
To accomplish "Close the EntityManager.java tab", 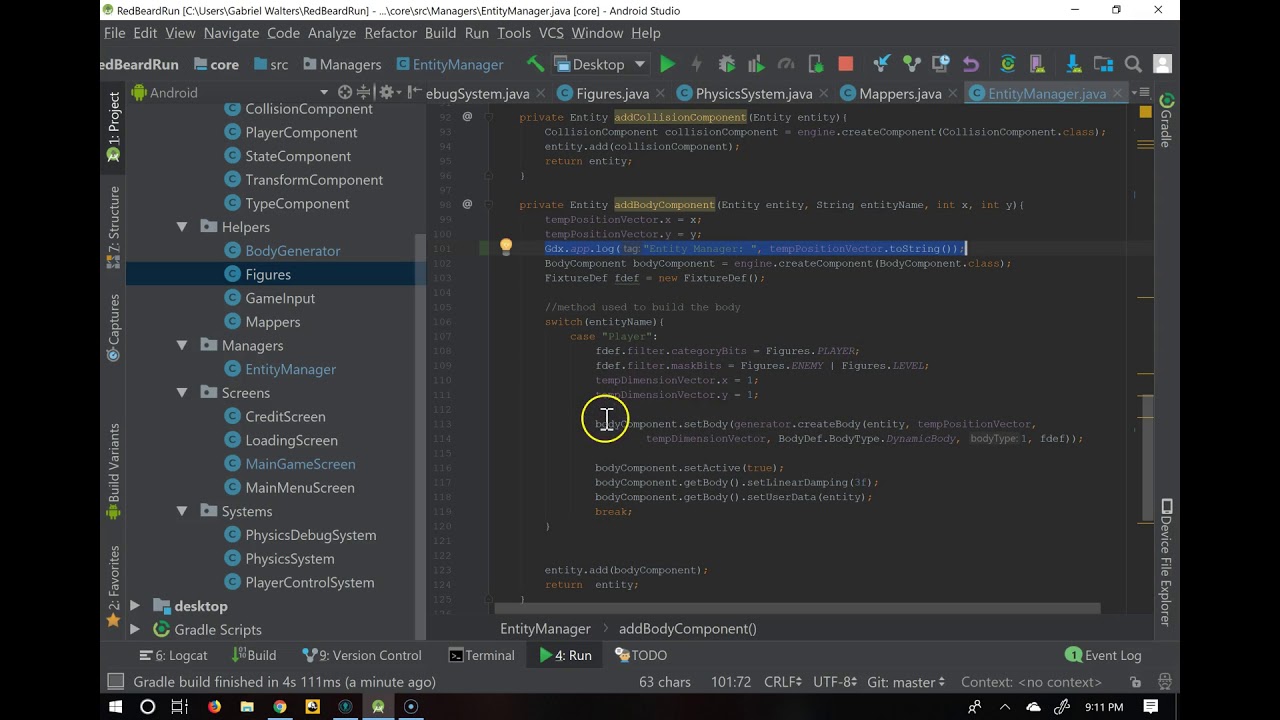I will pyautogui.click(x=1116, y=93).
